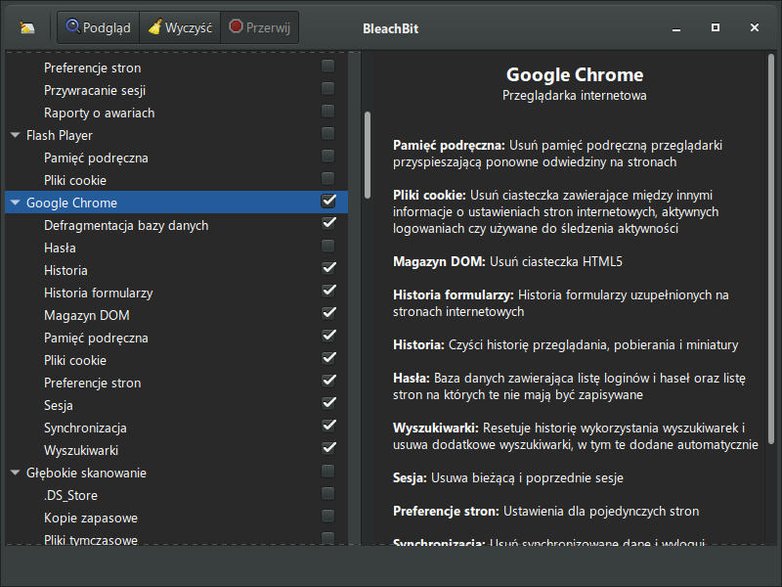
Task: Collapse the Google Chrome tree group
Action: (15, 202)
